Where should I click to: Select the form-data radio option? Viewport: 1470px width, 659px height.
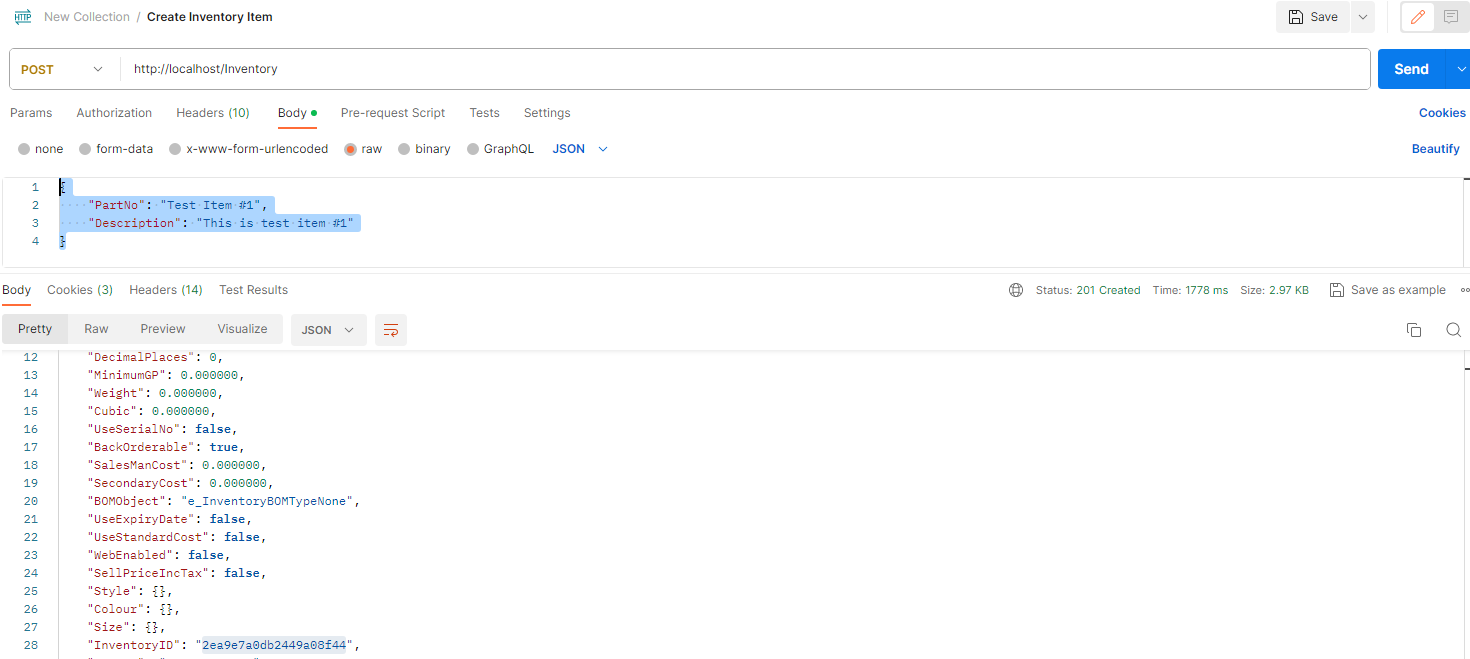(x=85, y=149)
